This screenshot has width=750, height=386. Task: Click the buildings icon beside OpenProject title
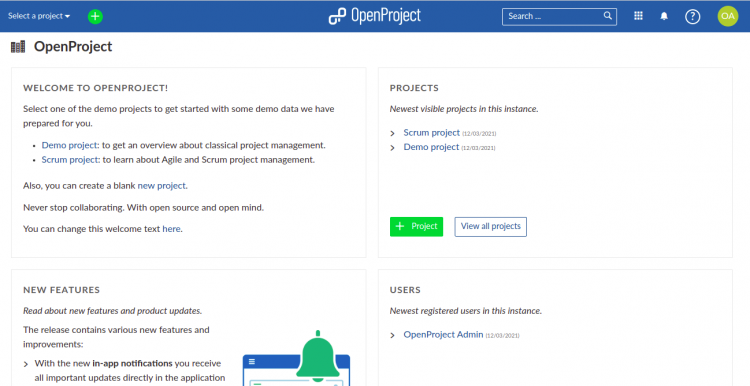pyautogui.click(x=18, y=46)
